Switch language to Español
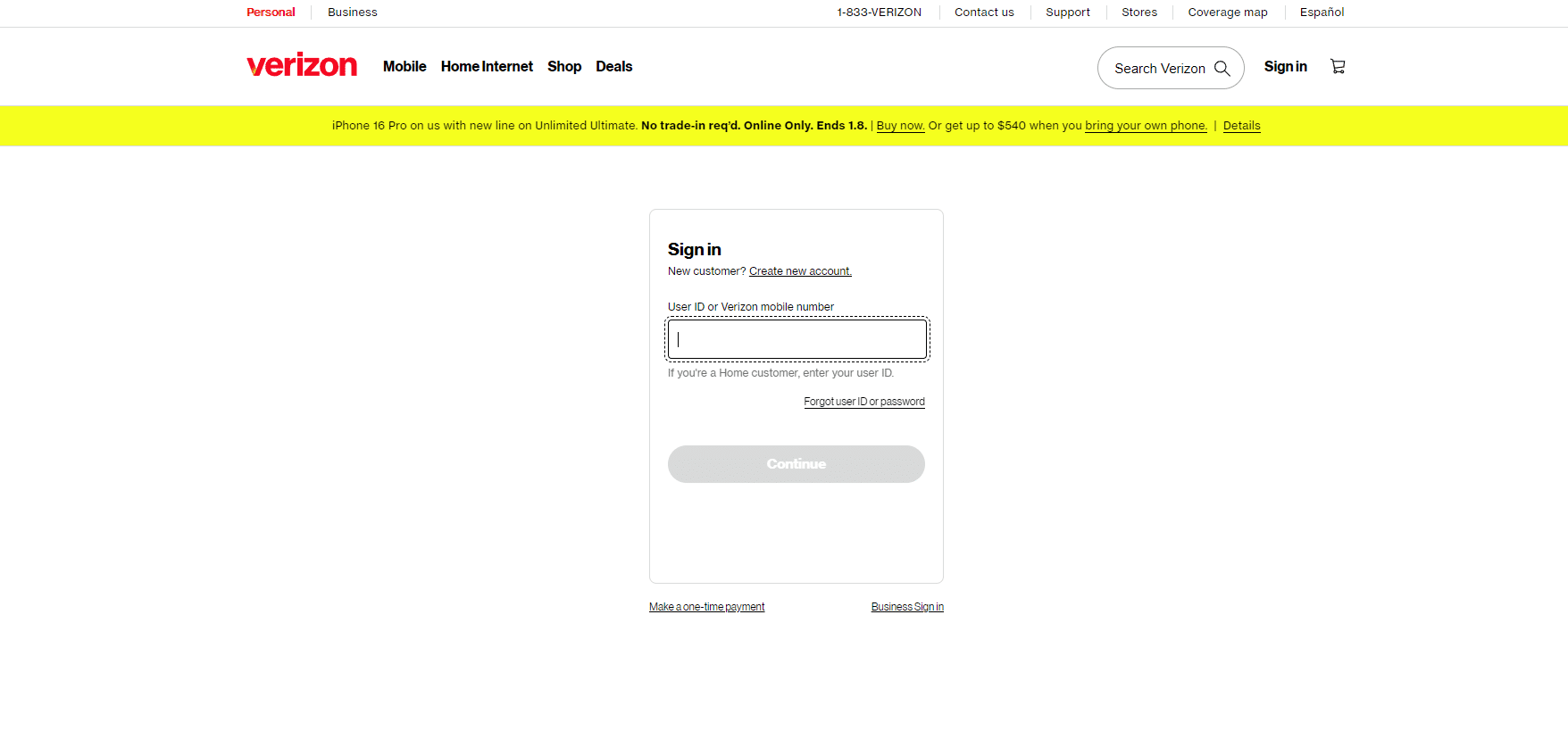The image size is (1568, 731). point(1322,12)
